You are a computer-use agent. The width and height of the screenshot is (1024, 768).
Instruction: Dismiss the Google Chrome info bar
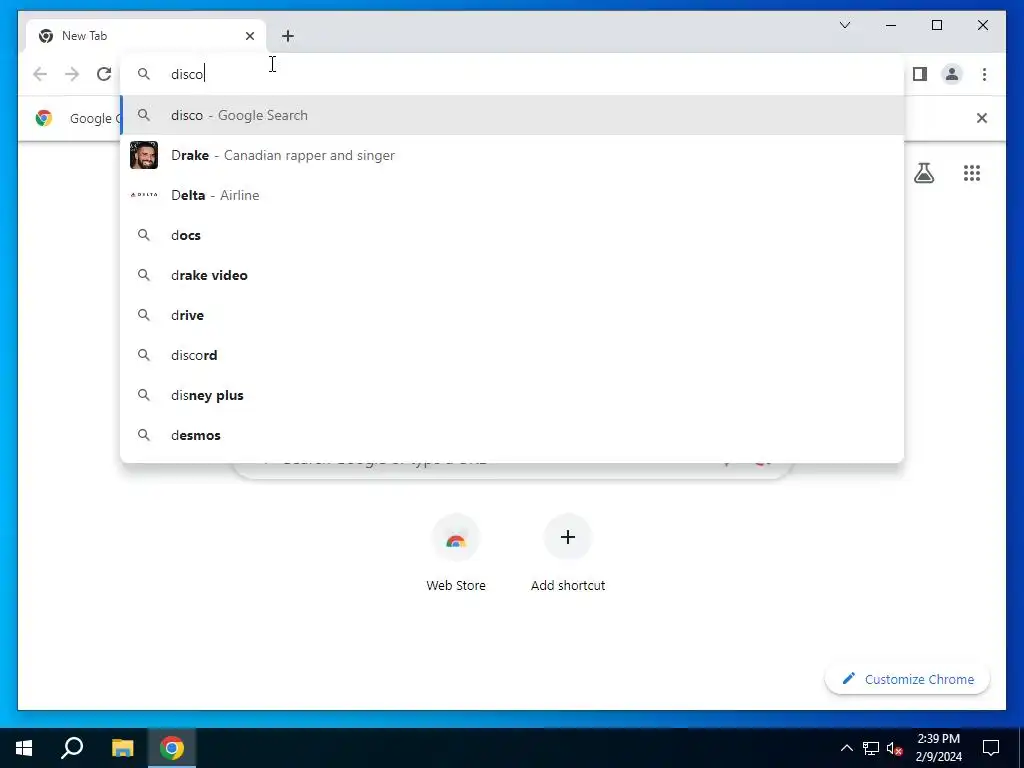(982, 118)
